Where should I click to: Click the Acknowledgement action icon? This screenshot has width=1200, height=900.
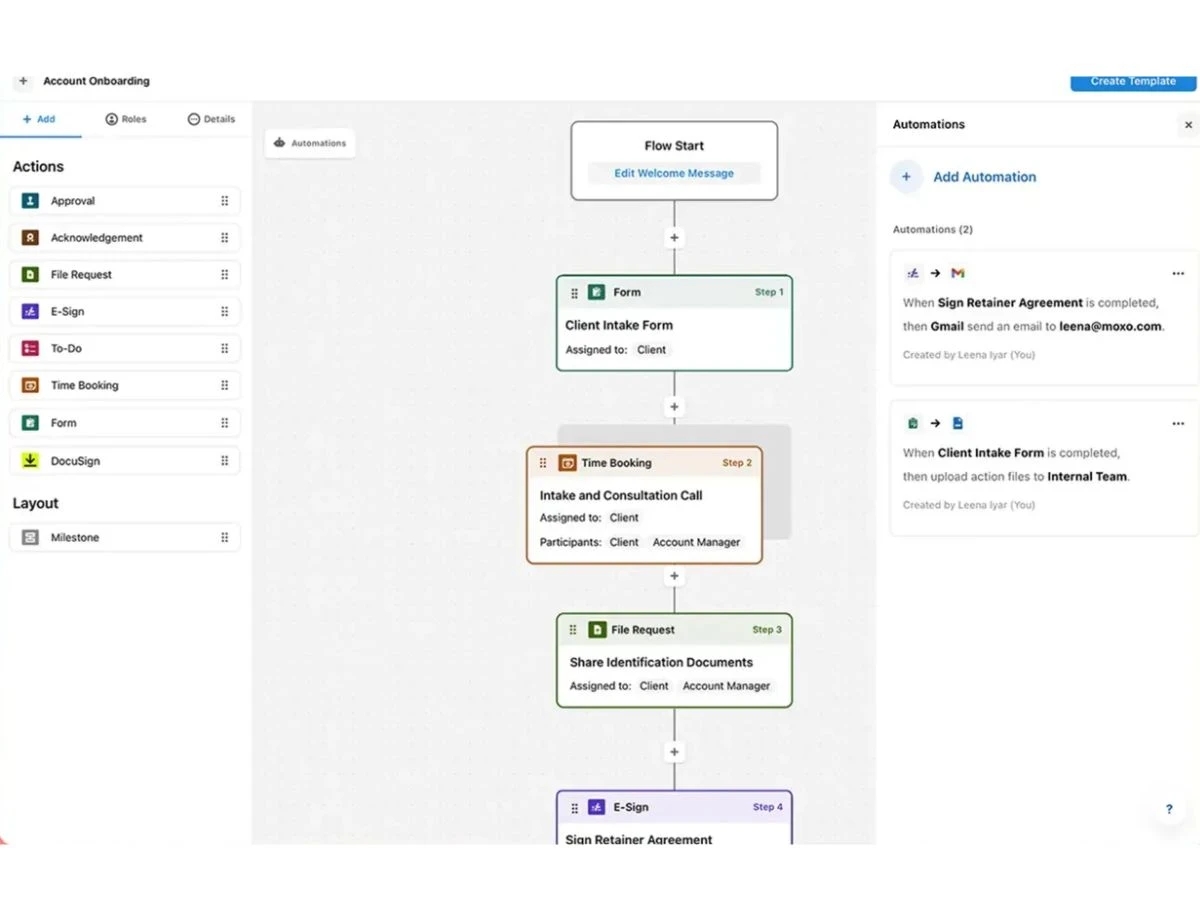coord(30,238)
